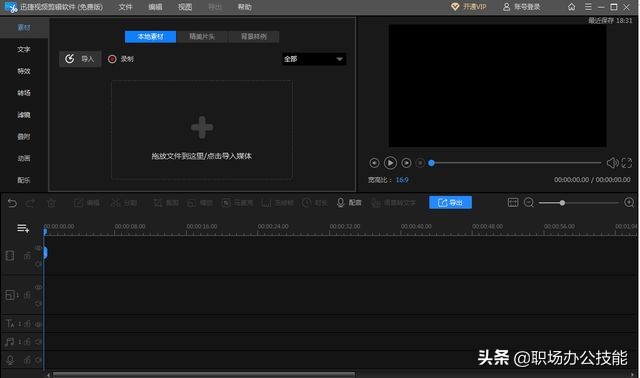Mute the music track speaker icon
The width and height of the screenshot is (640, 378).
(38, 342)
